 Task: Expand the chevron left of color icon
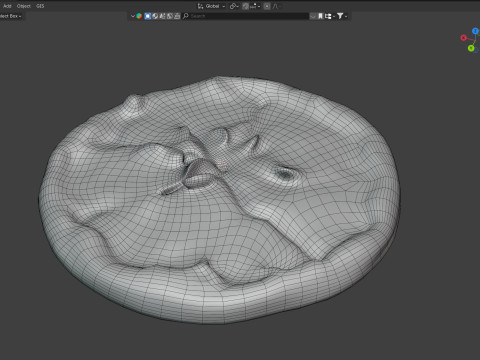pyautogui.click(x=133, y=16)
